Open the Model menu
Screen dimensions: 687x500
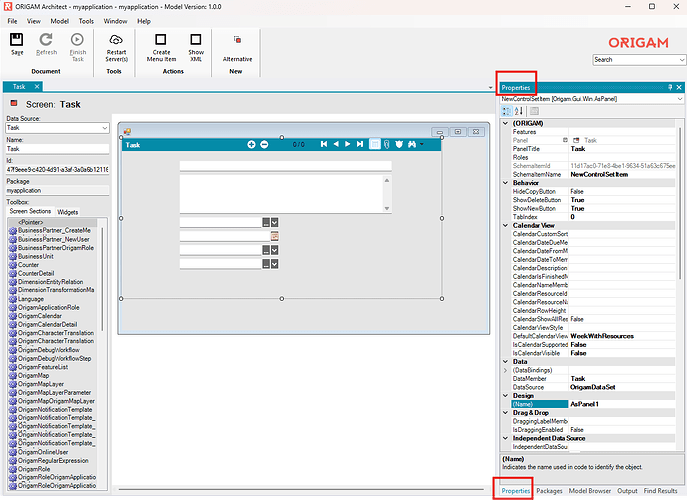coord(60,21)
